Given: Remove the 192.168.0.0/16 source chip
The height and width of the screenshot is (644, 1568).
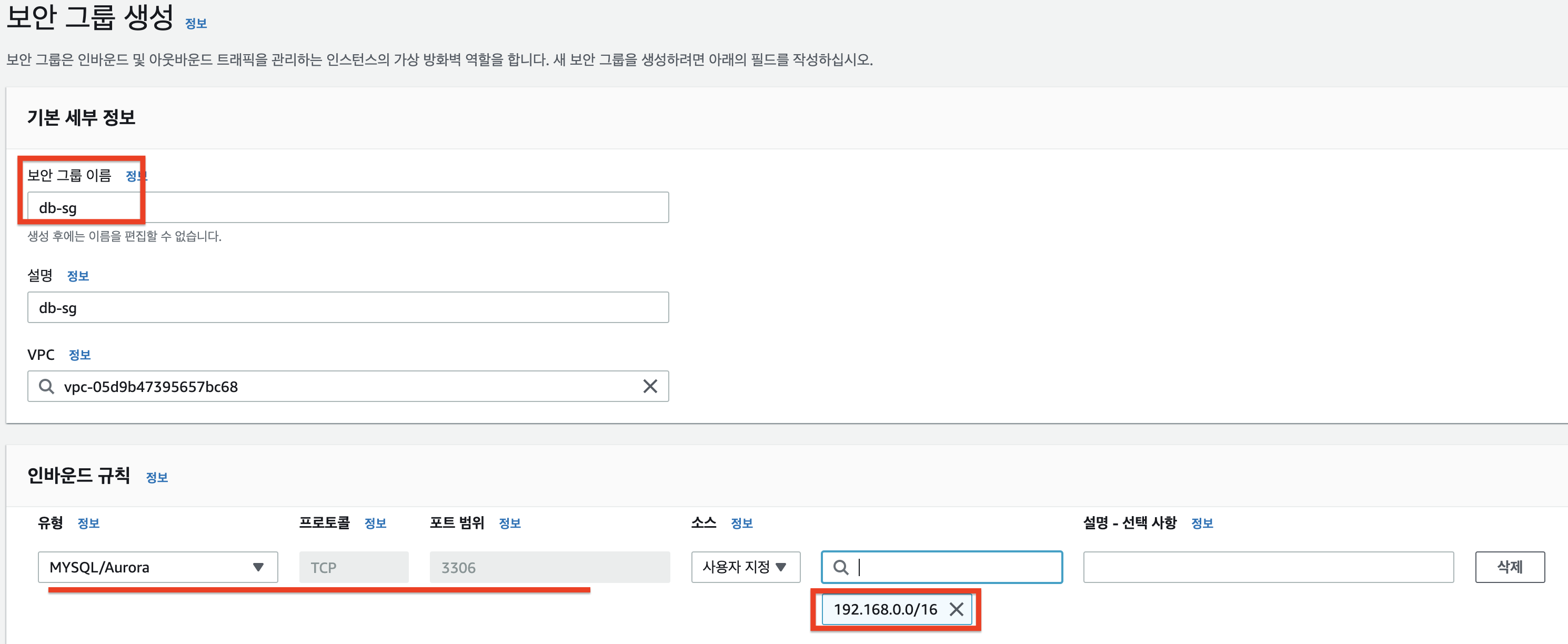Looking at the screenshot, I should [x=956, y=609].
